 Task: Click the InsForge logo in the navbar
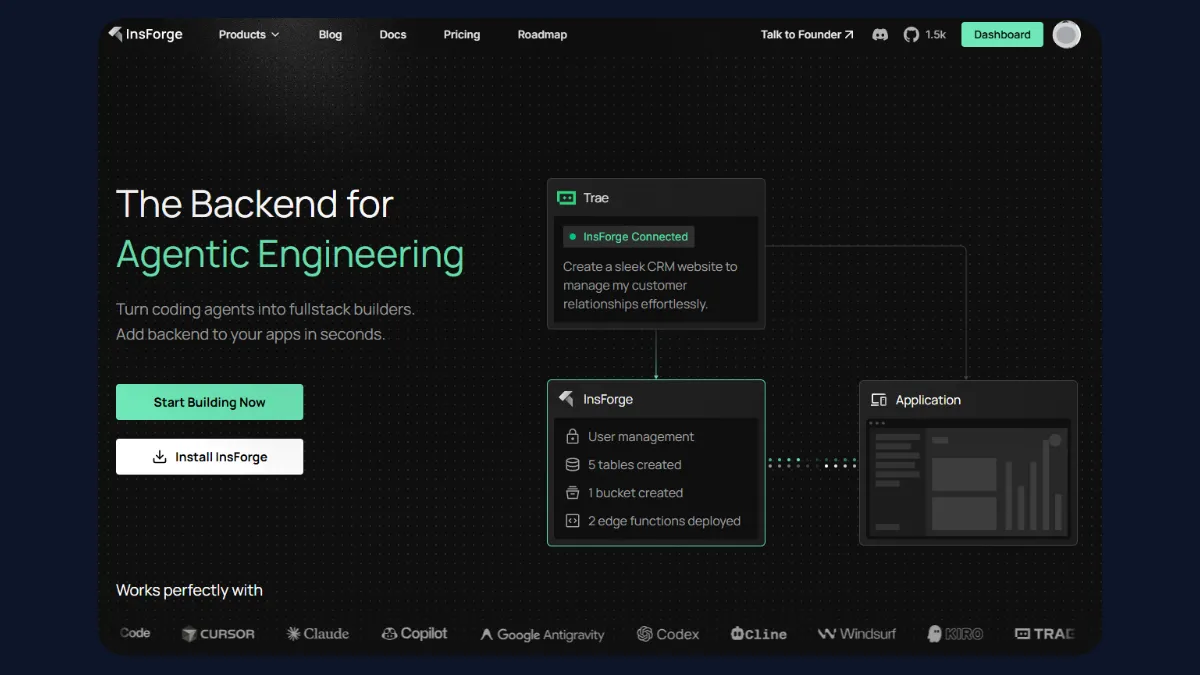point(146,34)
